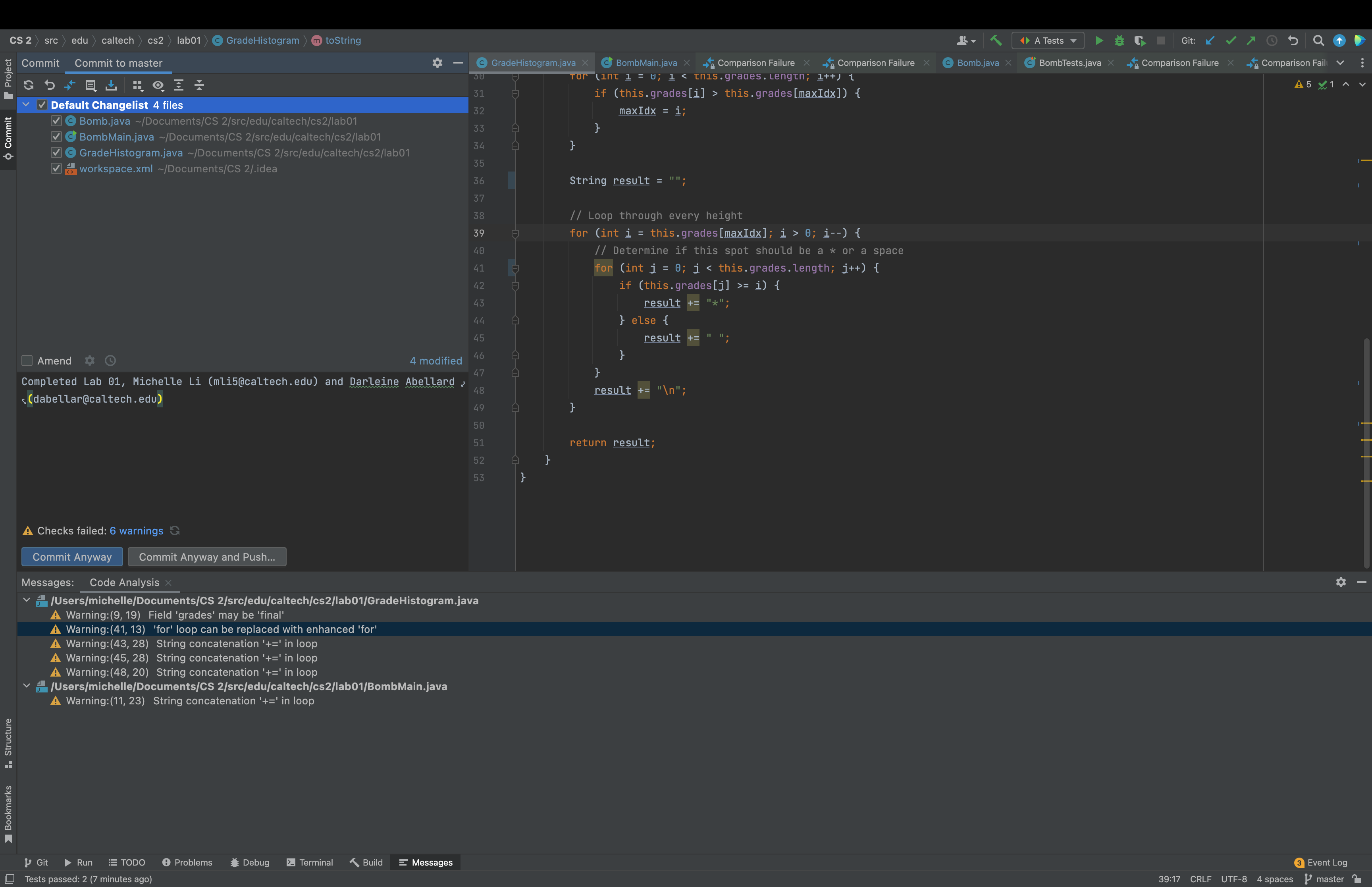Viewport: 1372px width, 887px height.
Task: Click the Git update project arrow
Action: pos(1210,40)
